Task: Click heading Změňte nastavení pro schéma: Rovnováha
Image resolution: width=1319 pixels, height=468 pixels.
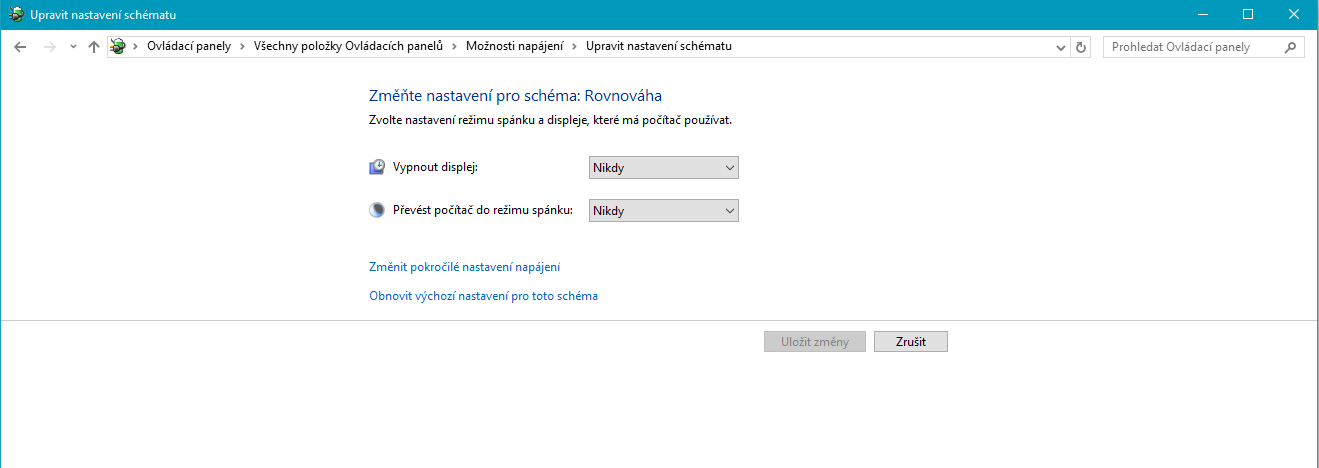Action: [x=516, y=96]
